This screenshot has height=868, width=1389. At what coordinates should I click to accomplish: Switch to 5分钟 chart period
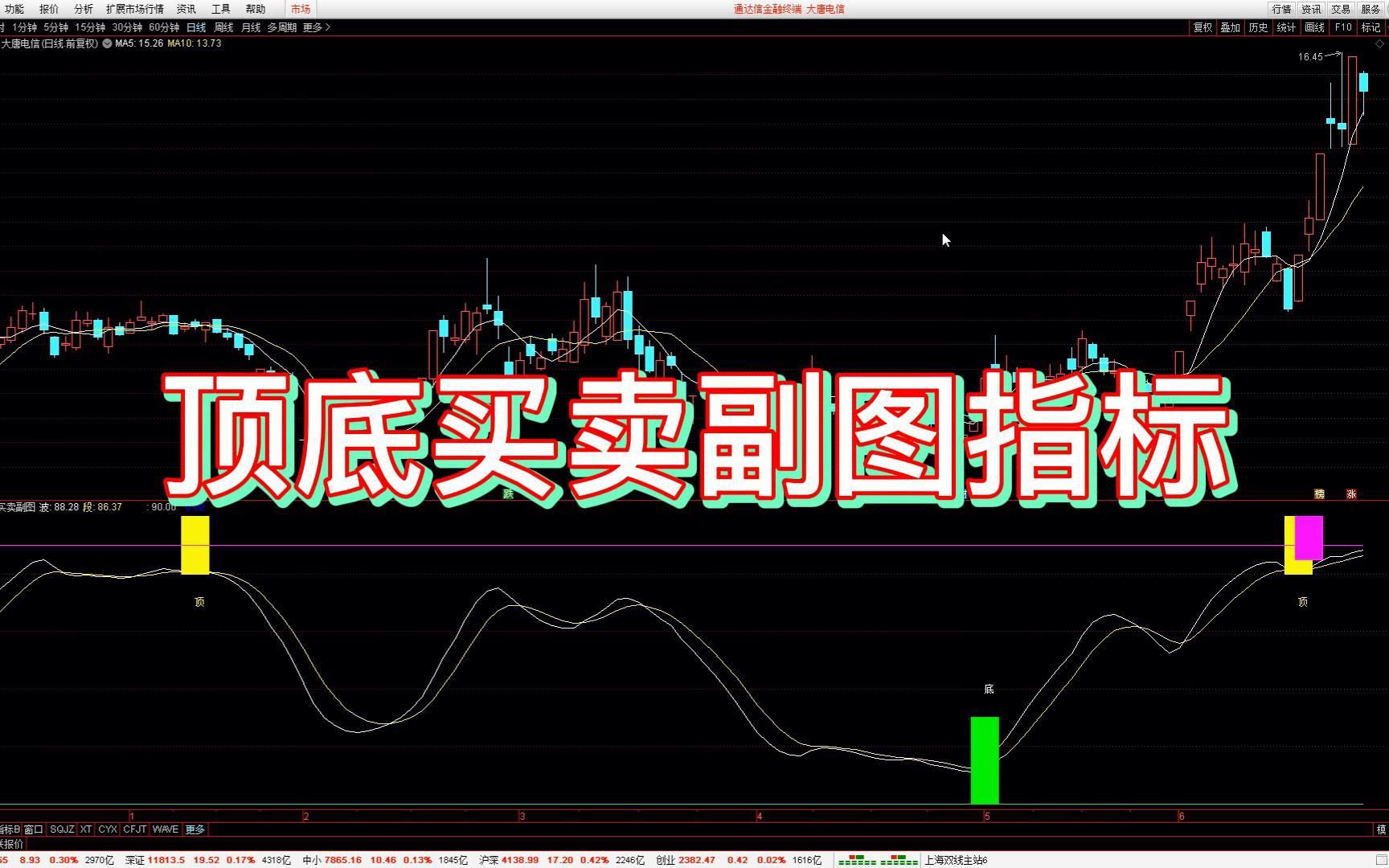click(x=55, y=27)
